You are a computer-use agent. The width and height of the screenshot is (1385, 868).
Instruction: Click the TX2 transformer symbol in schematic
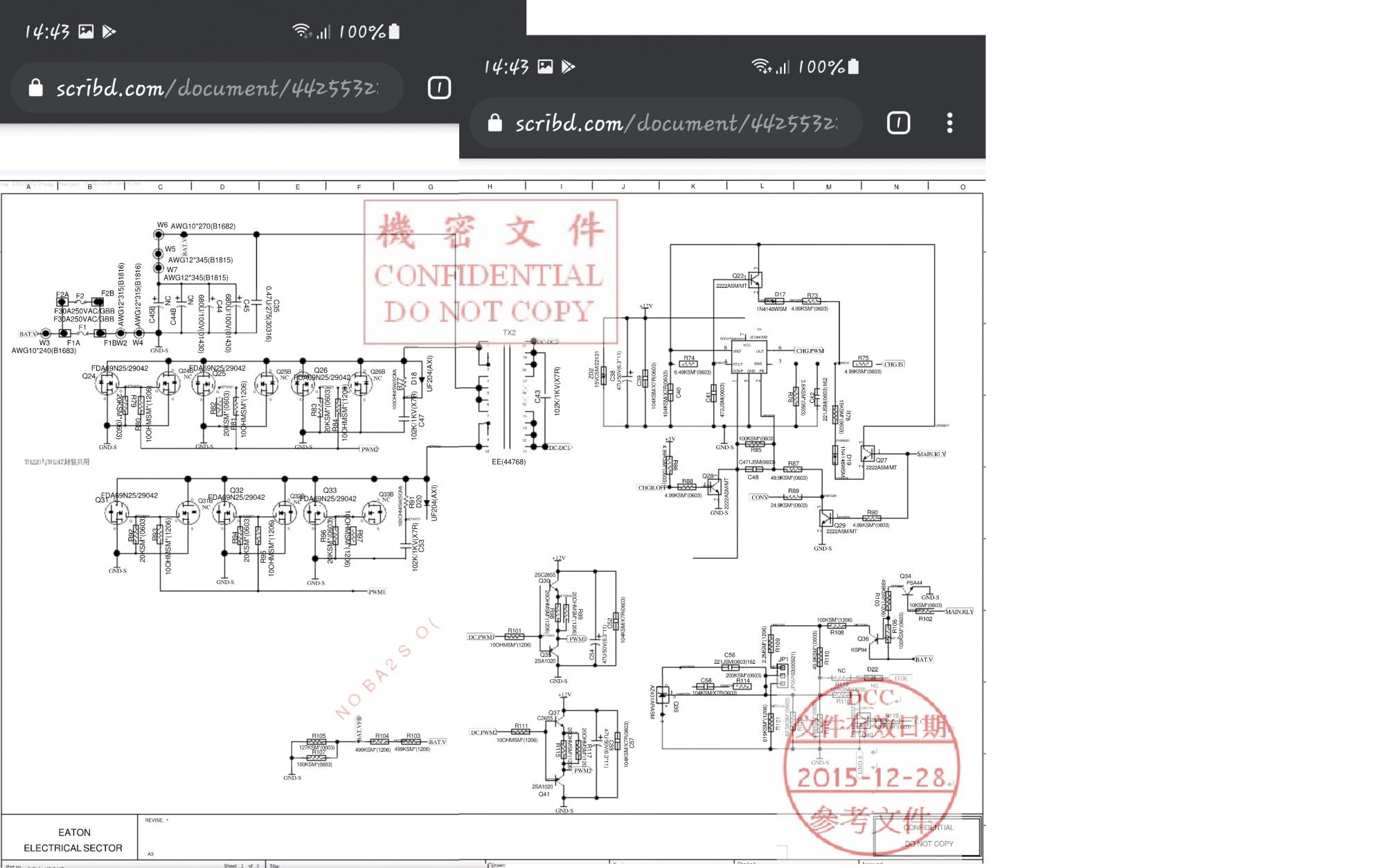coord(508,395)
